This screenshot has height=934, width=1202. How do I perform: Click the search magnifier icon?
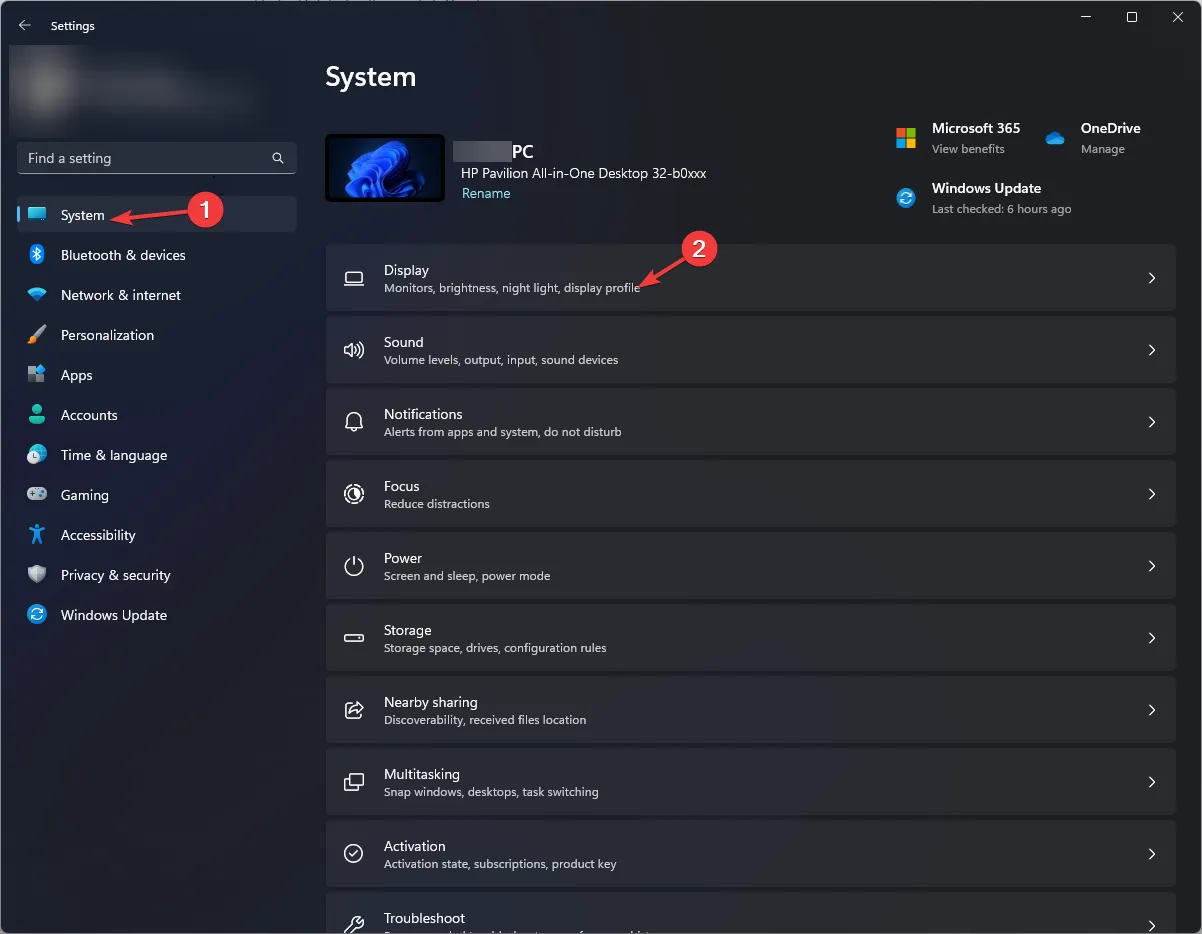click(x=278, y=158)
